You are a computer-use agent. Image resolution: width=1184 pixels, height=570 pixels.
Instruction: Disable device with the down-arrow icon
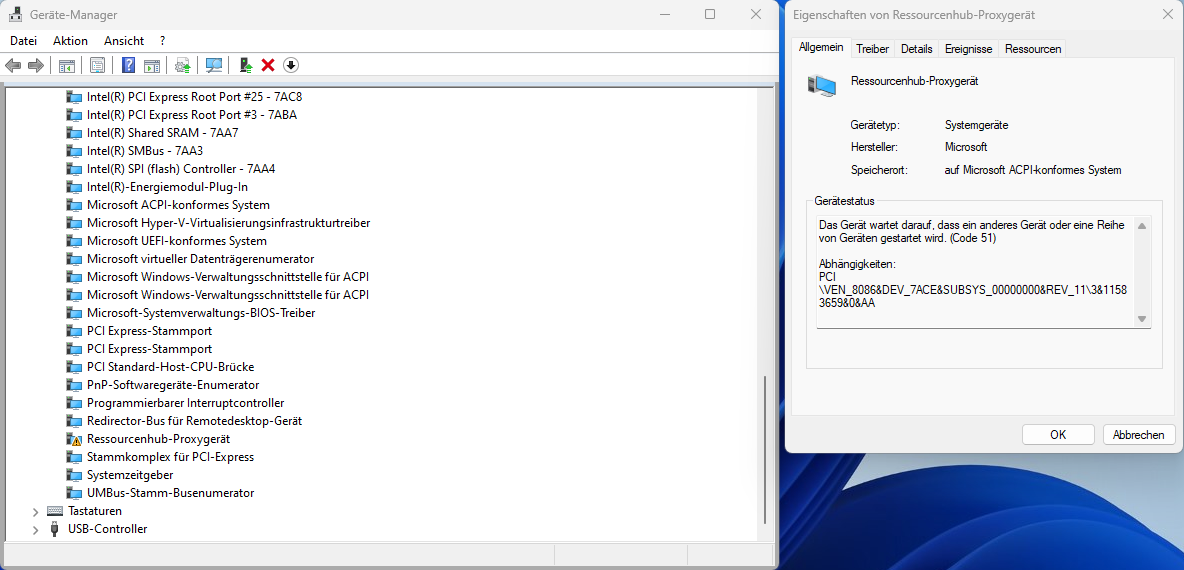pos(291,66)
